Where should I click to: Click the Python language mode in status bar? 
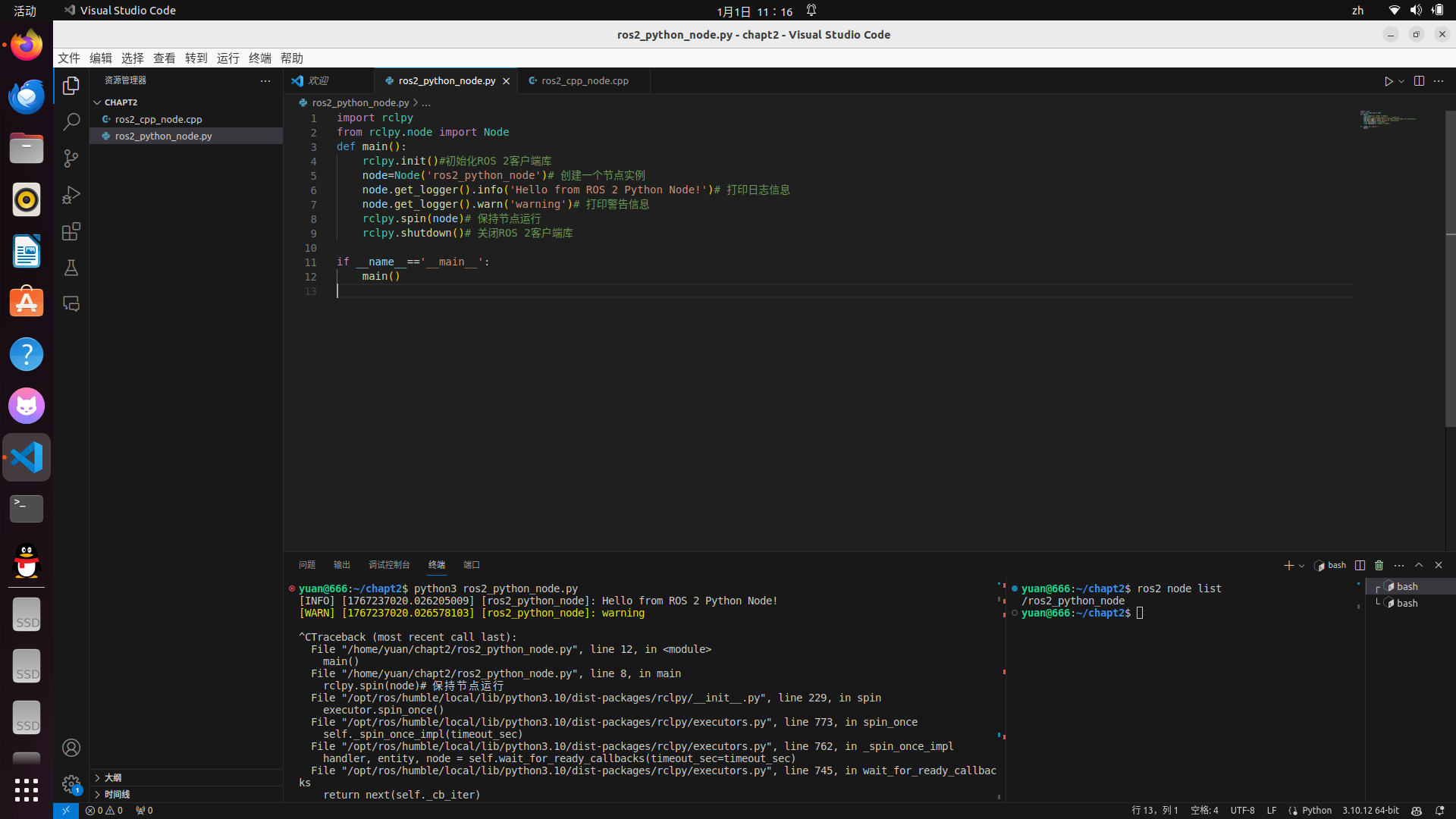pos(1316,810)
